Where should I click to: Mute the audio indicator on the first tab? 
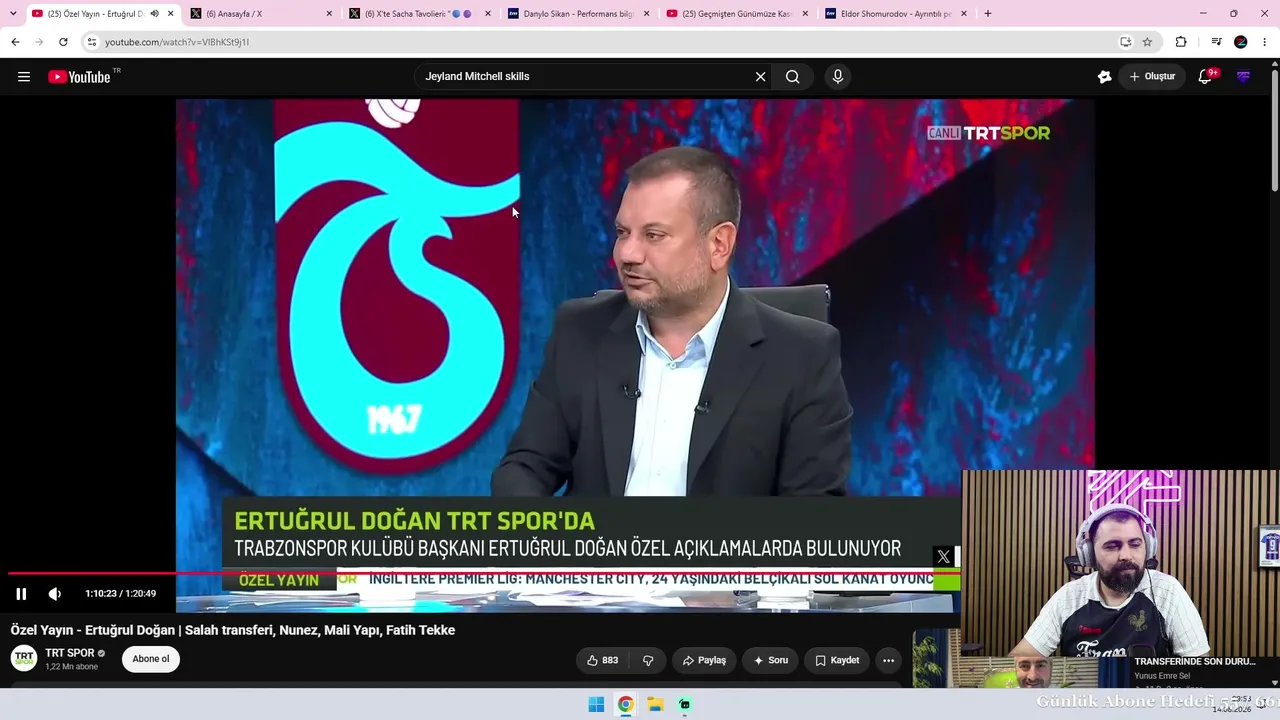pos(154,14)
